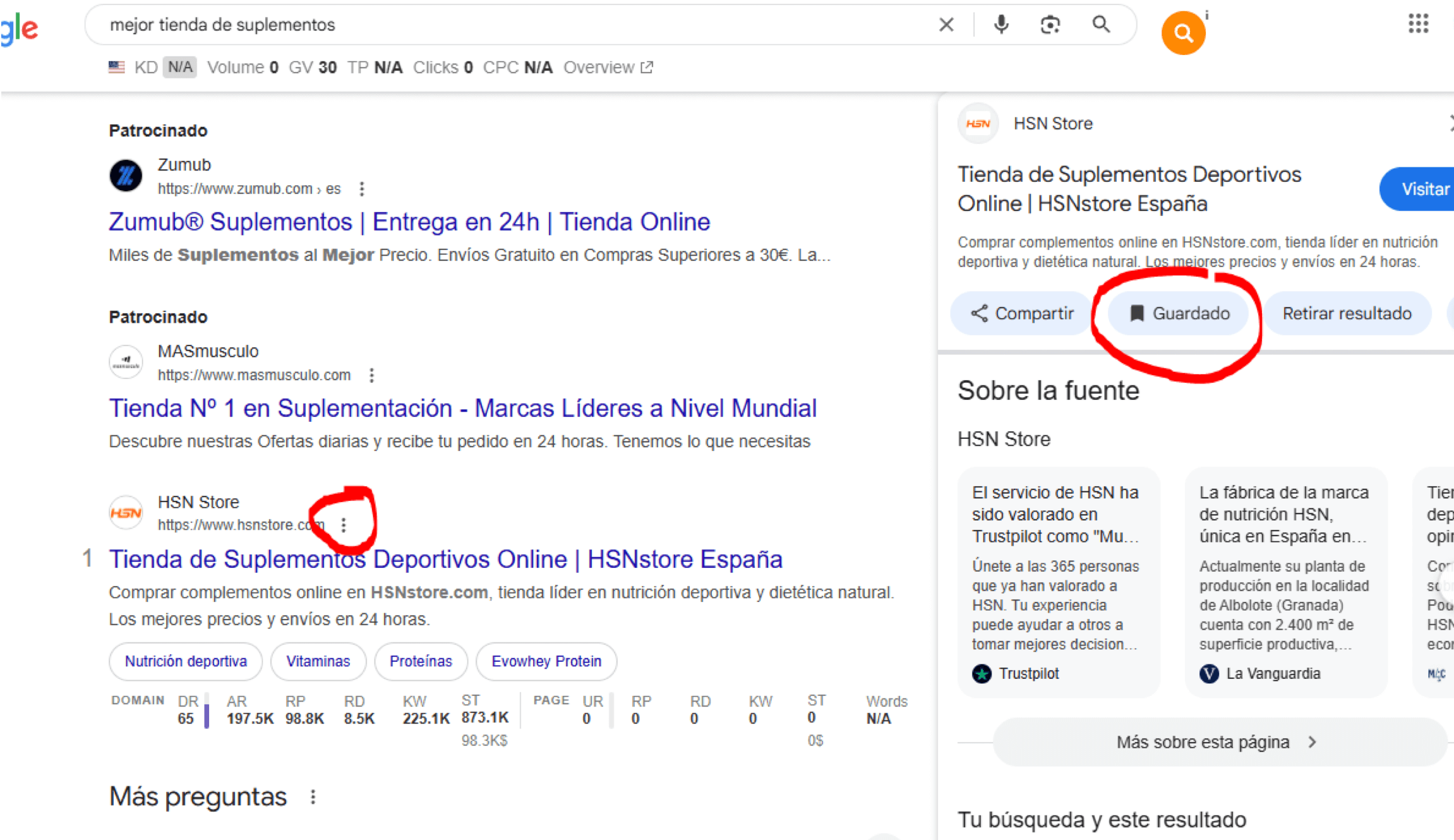The width and height of the screenshot is (1454, 840).
Task: Click the magnifying glass search icon
Action: point(1101,25)
